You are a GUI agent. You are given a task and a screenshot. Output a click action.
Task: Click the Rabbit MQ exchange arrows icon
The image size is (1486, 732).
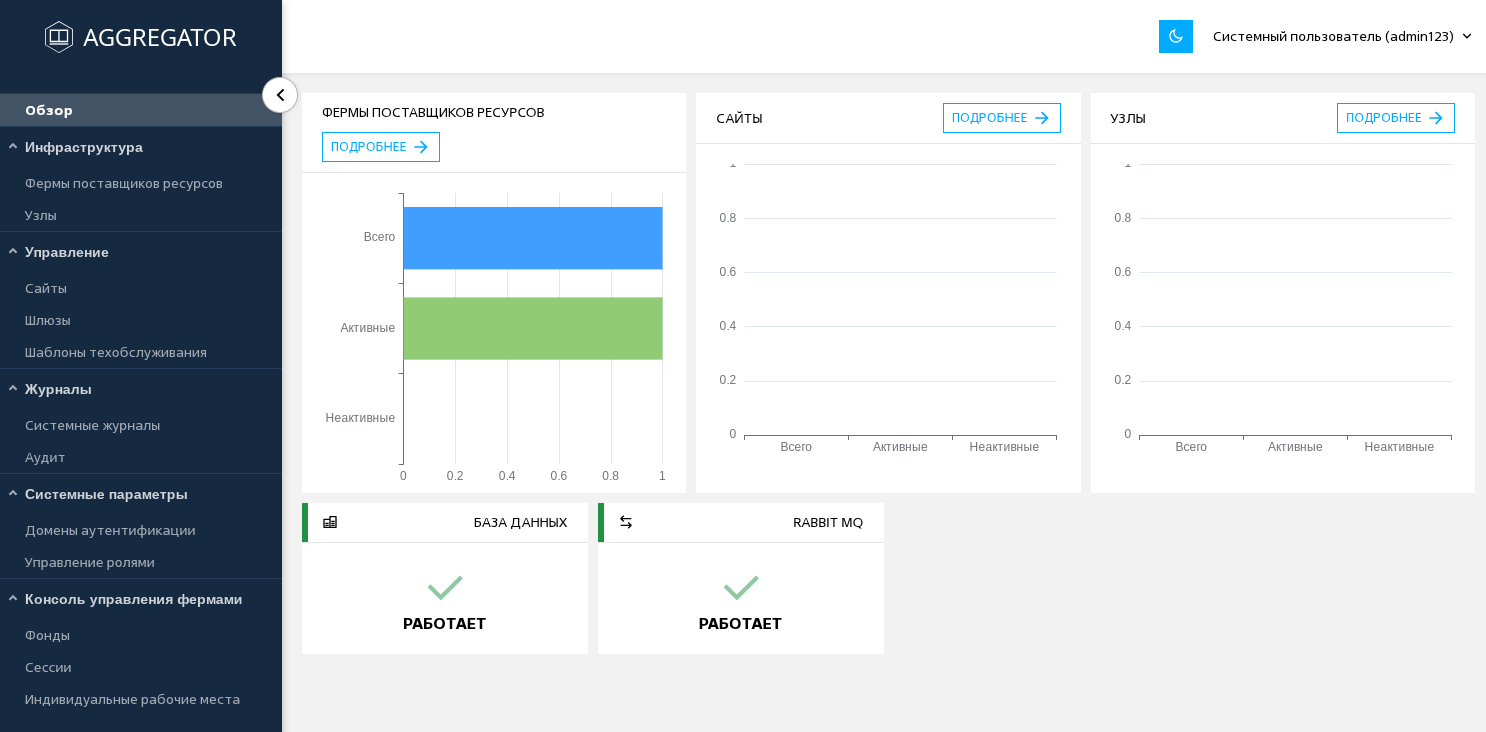pyautogui.click(x=626, y=522)
